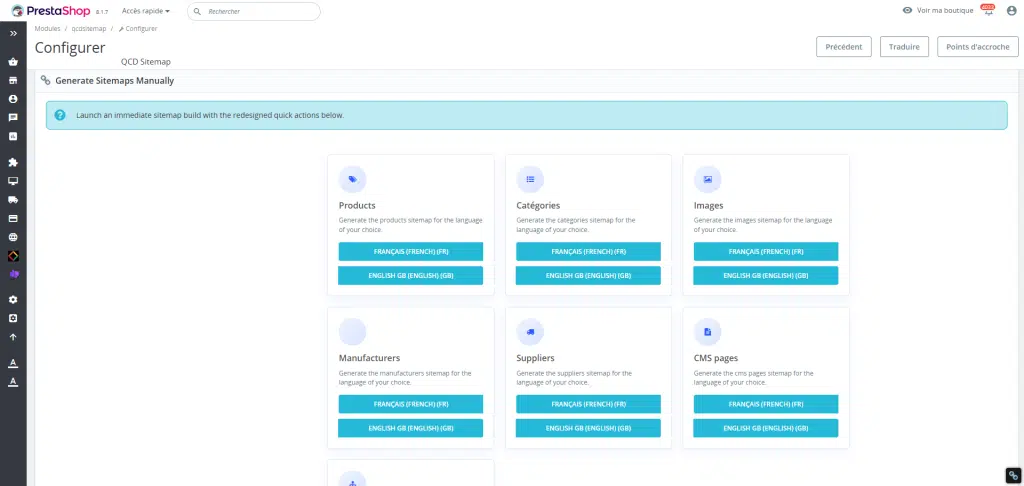Click the Précédent button
1024x486 pixels.
point(844,47)
